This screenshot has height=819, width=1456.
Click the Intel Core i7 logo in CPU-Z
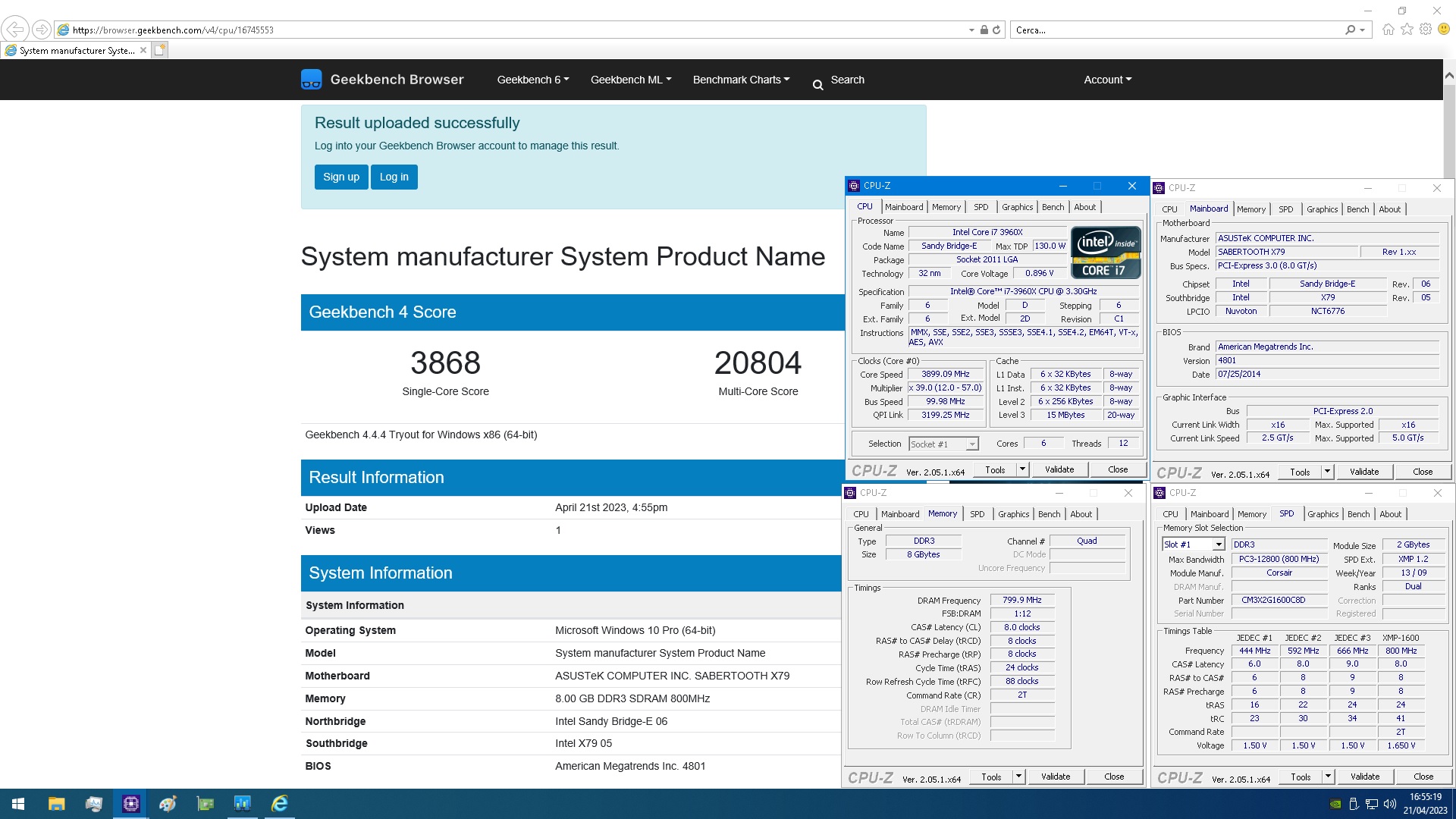click(1106, 253)
